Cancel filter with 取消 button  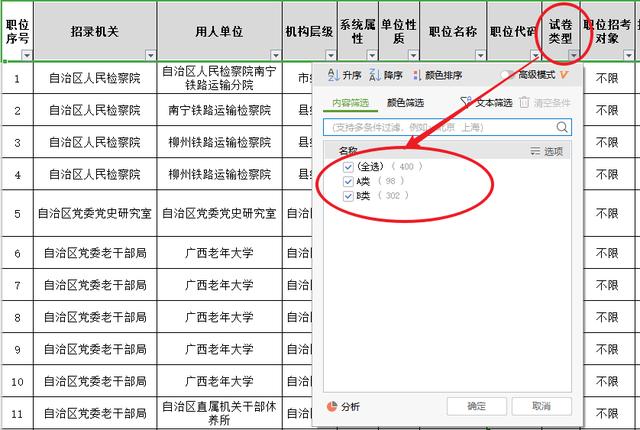click(x=541, y=406)
